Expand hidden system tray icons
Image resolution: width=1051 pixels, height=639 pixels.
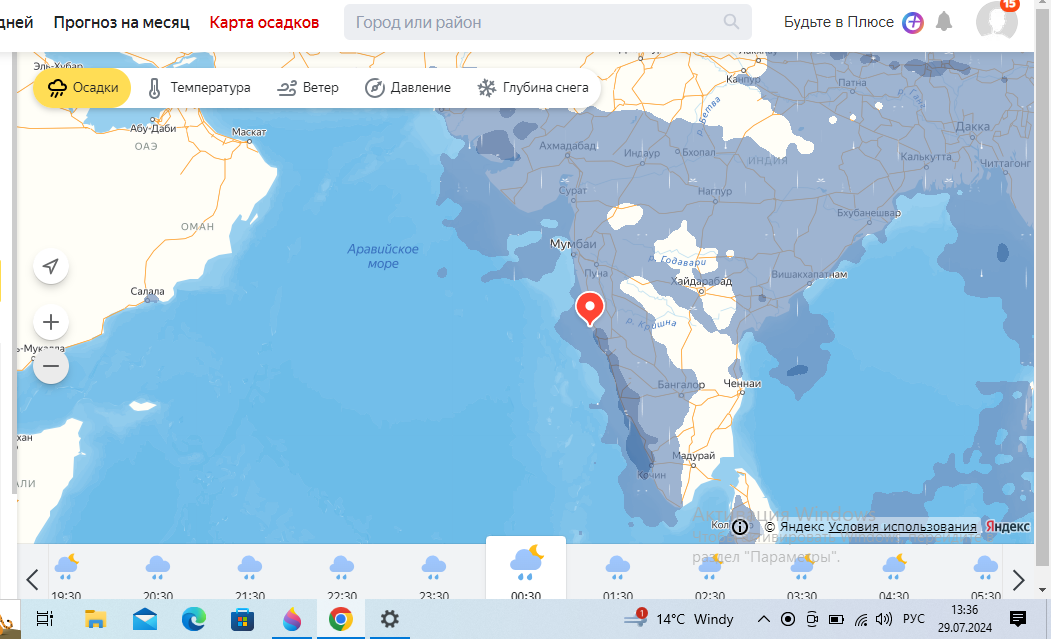(x=763, y=619)
